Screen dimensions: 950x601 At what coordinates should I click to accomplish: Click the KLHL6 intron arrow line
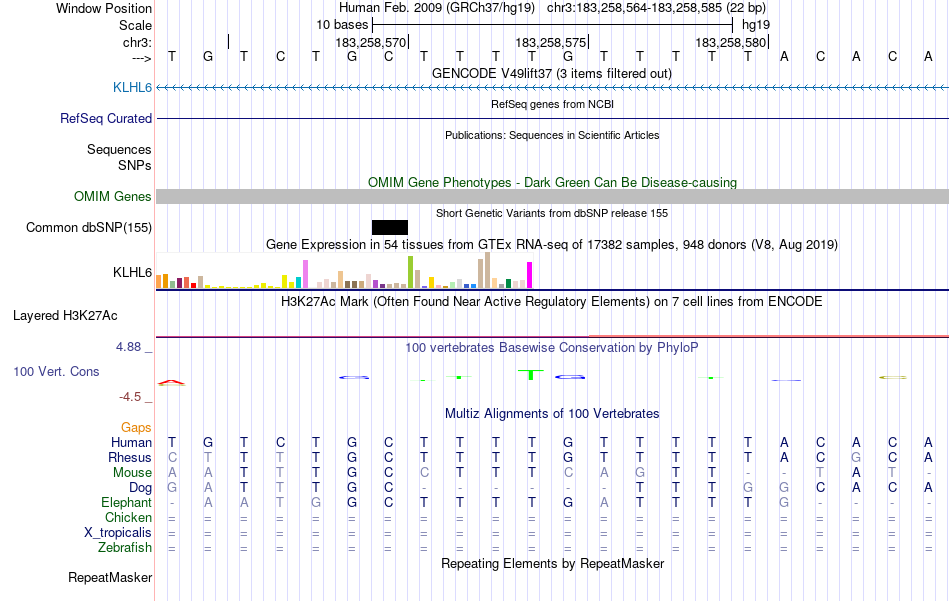[x=552, y=88]
